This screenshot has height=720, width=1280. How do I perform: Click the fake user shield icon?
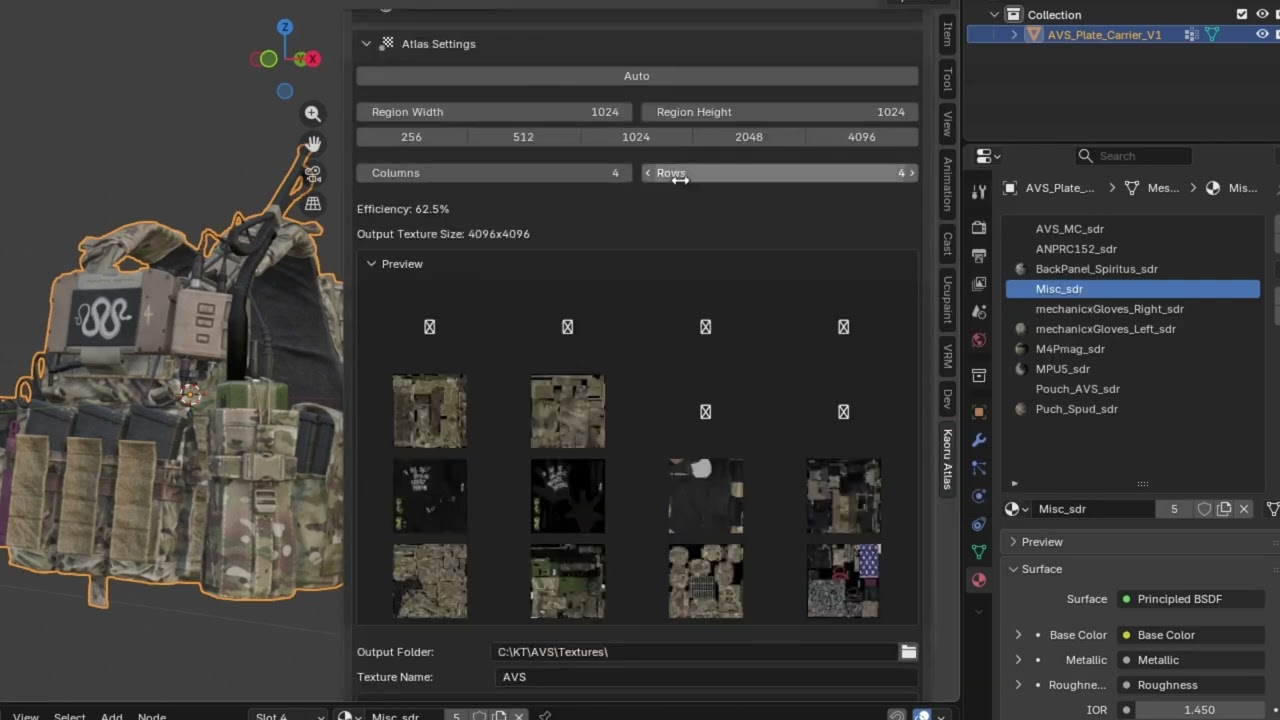[1204, 509]
